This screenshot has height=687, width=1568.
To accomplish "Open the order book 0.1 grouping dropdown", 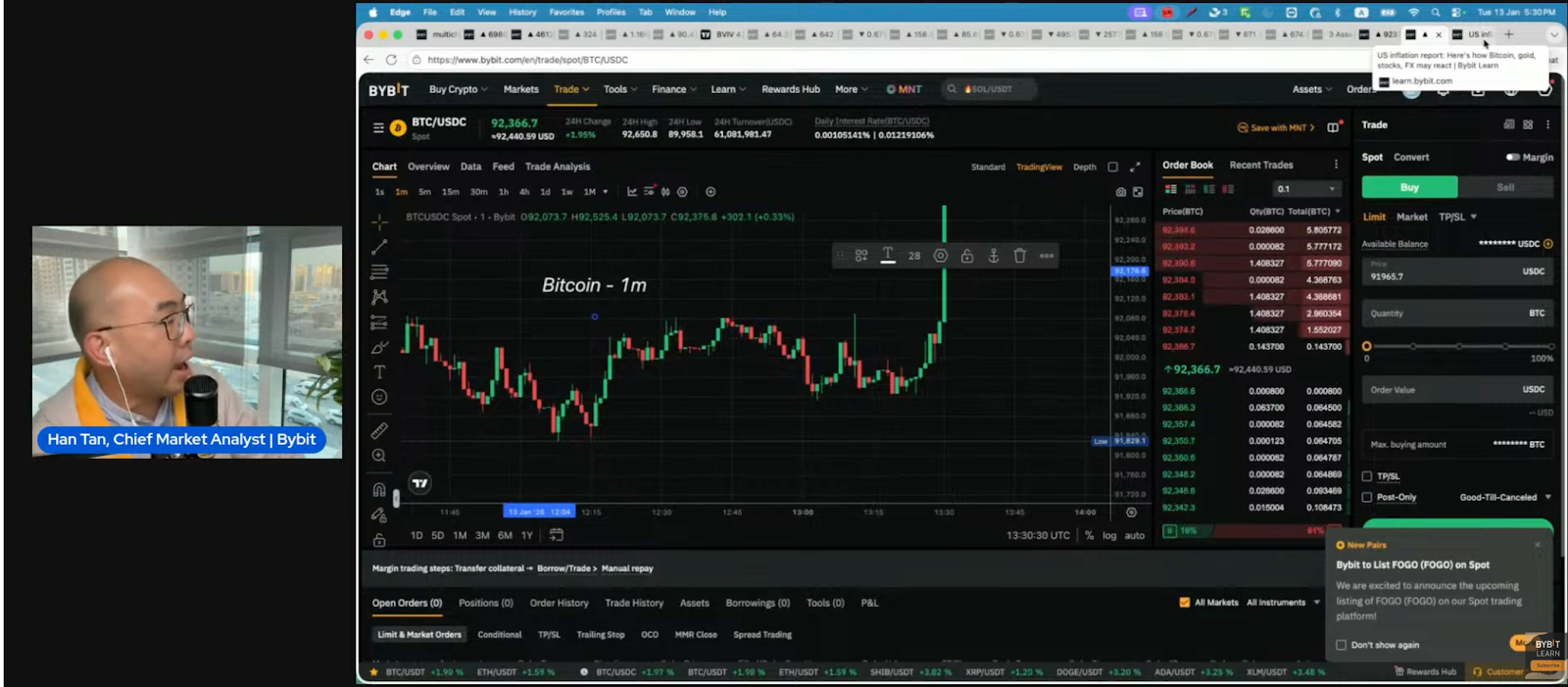I will coord(1305,189).
